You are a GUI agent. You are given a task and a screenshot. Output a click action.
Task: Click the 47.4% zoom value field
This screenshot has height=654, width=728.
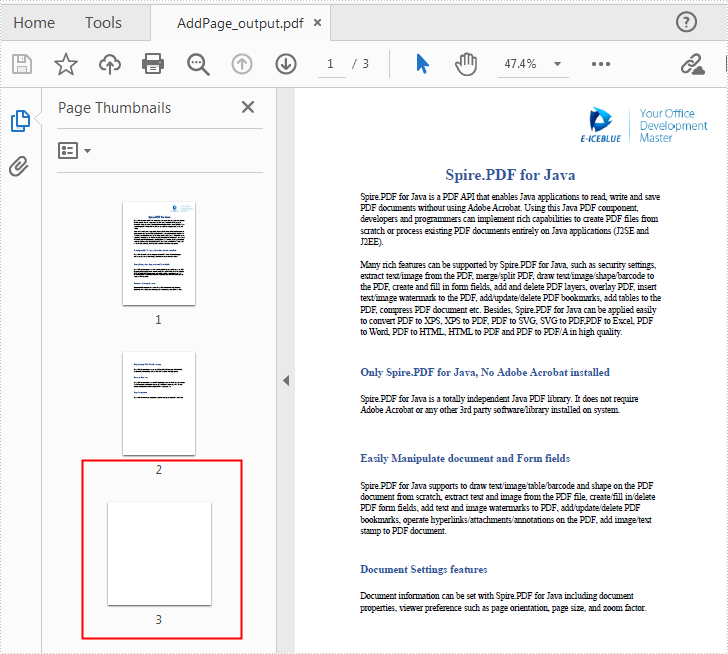pyautogui.click(x=520, y=64)
